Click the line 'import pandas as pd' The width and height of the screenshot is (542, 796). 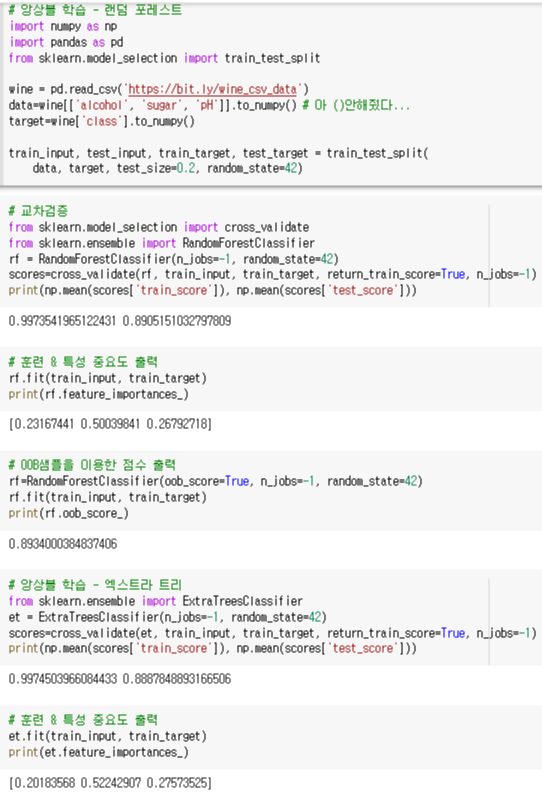(66, 42)
